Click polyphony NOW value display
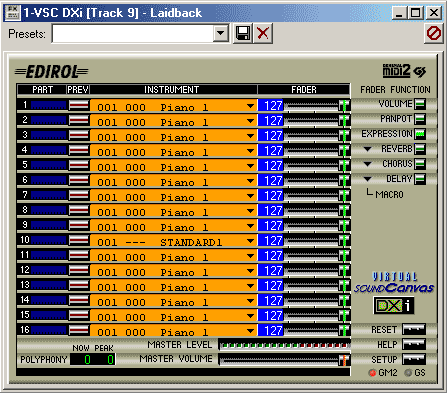 click(87, 359)
